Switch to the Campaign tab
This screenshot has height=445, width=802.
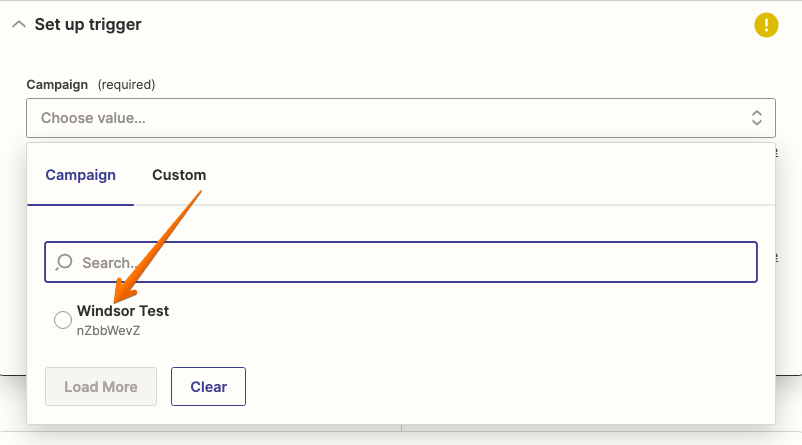coord(80,175)
